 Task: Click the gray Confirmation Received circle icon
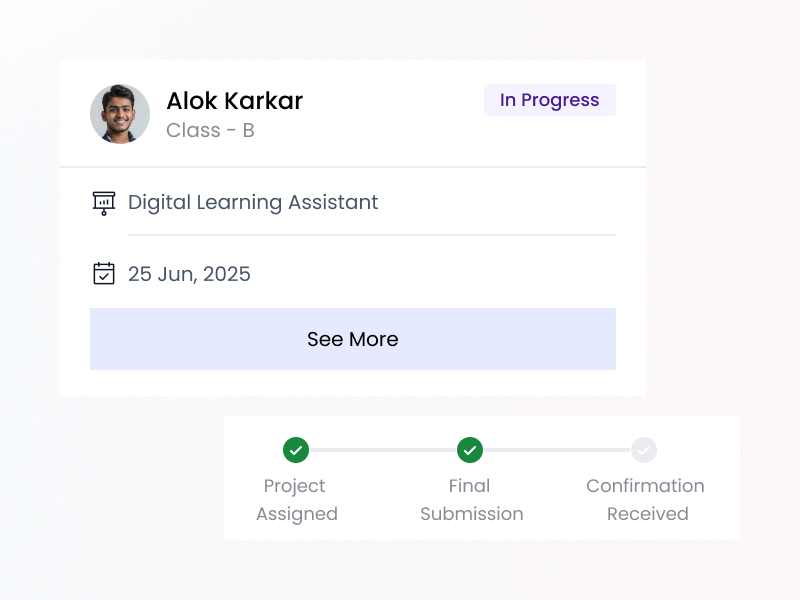[x=645, y=451]
